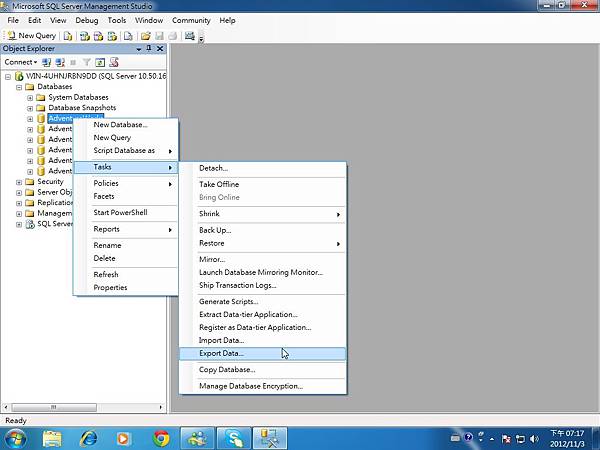
Task: Click Disconnect icon in Object Explorer
Action: [x=60, y=62]
